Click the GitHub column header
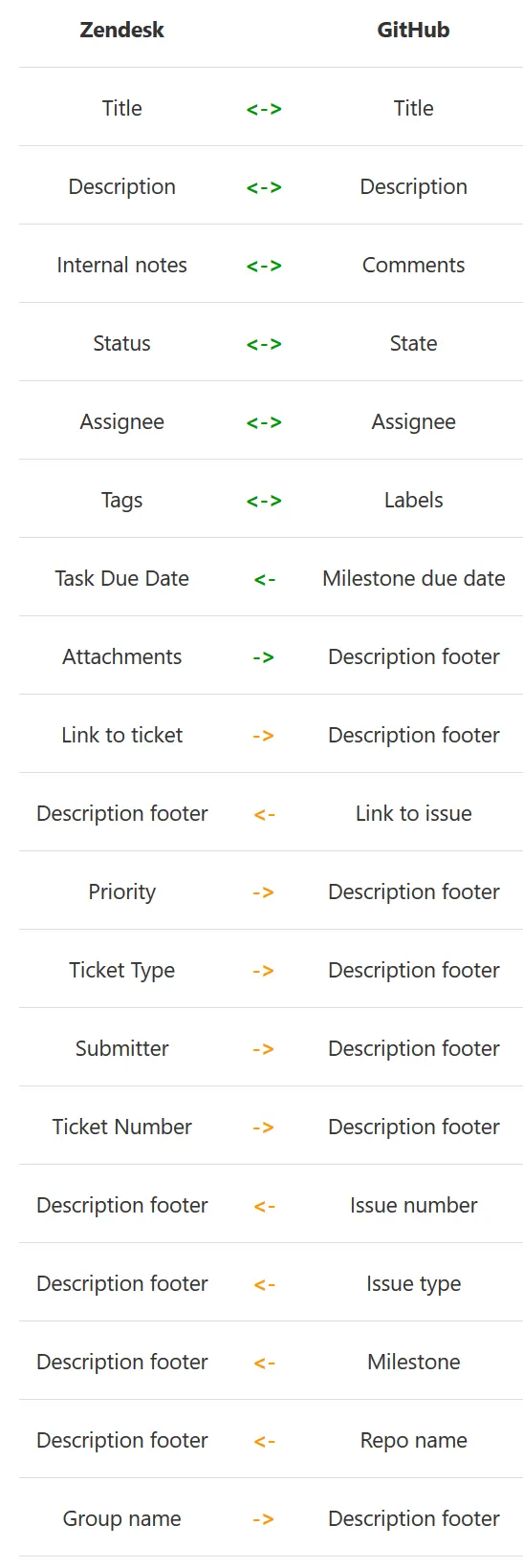 pyautogui.click(x=413, y=30)
